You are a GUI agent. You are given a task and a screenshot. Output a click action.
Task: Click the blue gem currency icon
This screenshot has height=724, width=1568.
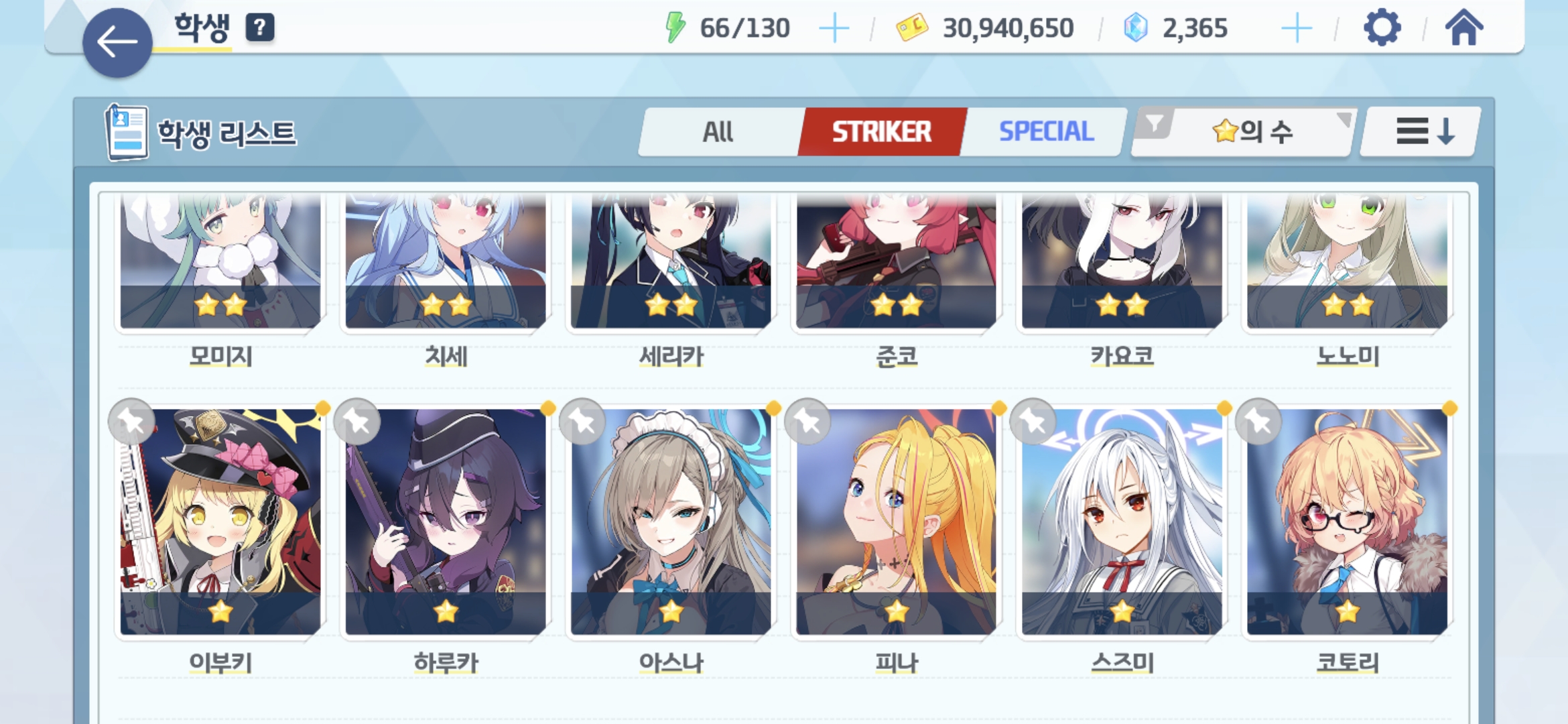coord(1136,28)
